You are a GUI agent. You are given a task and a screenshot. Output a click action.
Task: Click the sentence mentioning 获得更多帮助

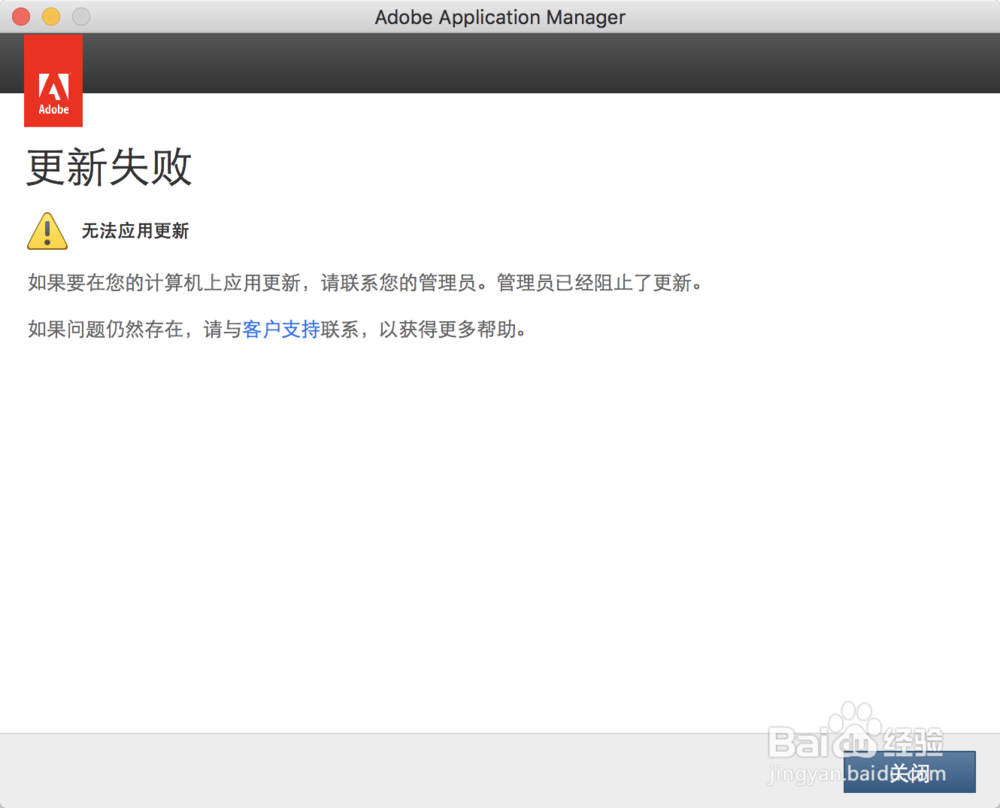[x=280, y=329]
